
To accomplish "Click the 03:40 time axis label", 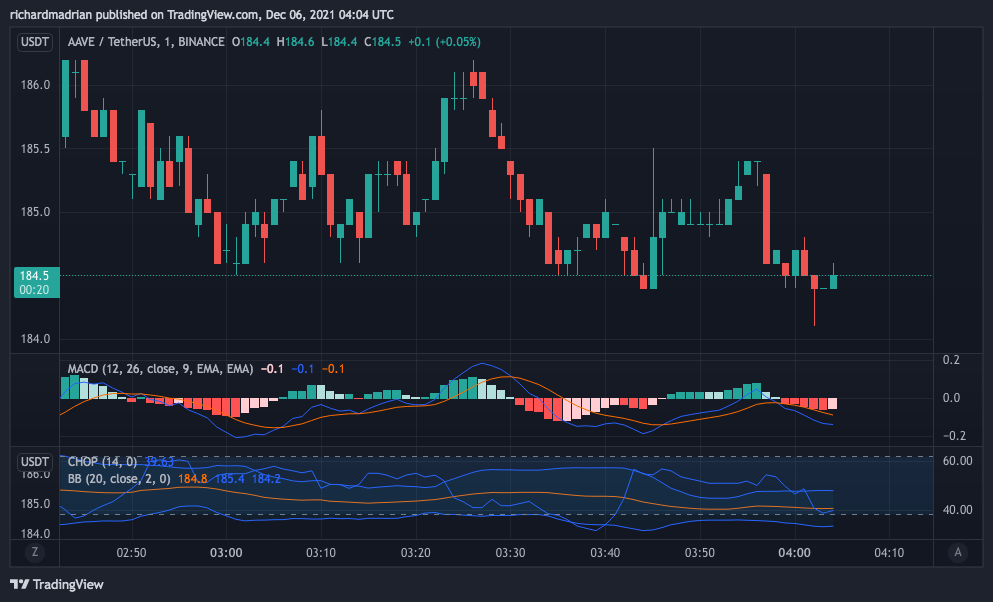I will (x=605, y=553).
